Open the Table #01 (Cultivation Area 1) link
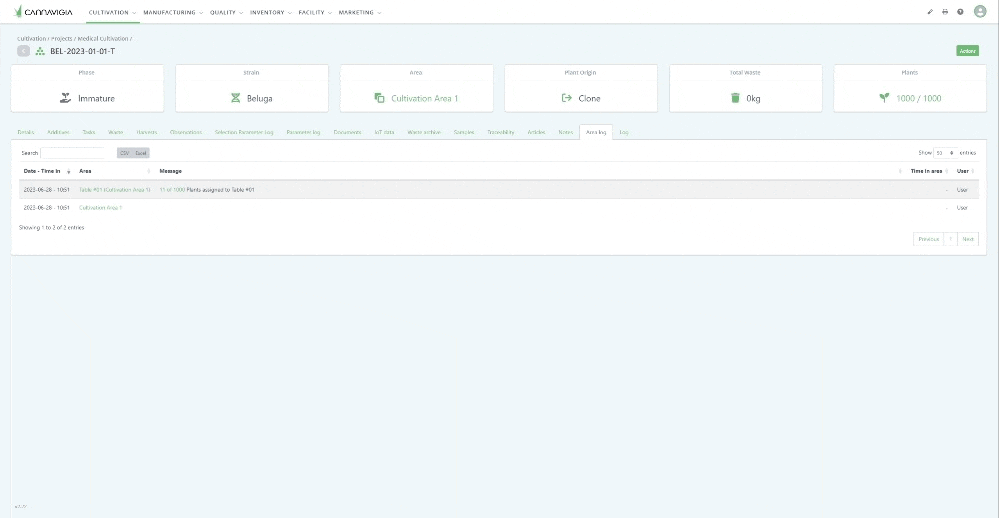999x518 pixels. 114,189
